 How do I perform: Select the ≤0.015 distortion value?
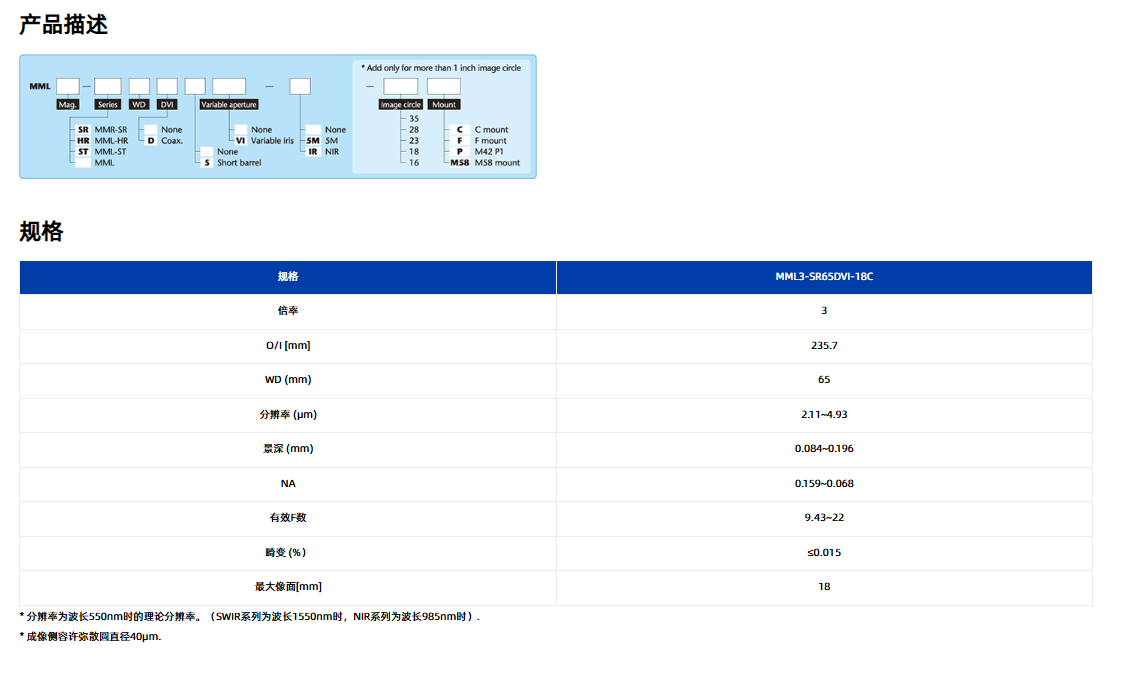[x=824, y=553]
